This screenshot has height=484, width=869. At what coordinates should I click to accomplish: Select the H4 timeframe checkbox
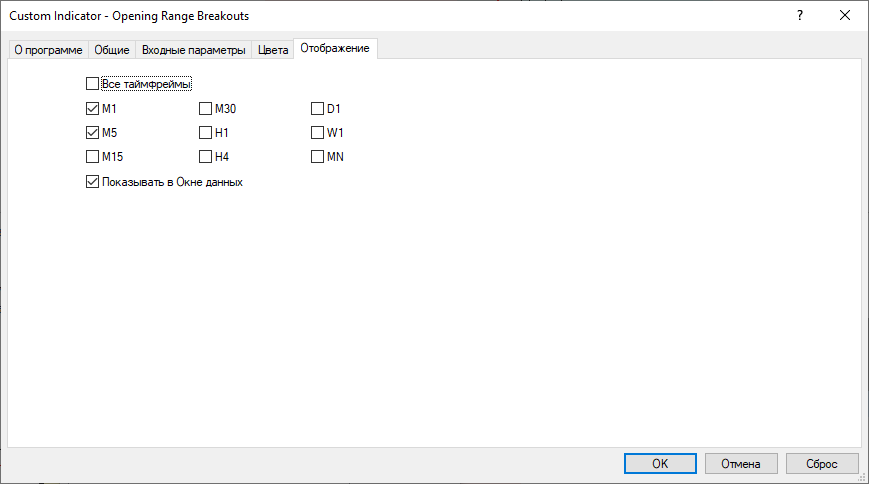click(x=206, y=157)
